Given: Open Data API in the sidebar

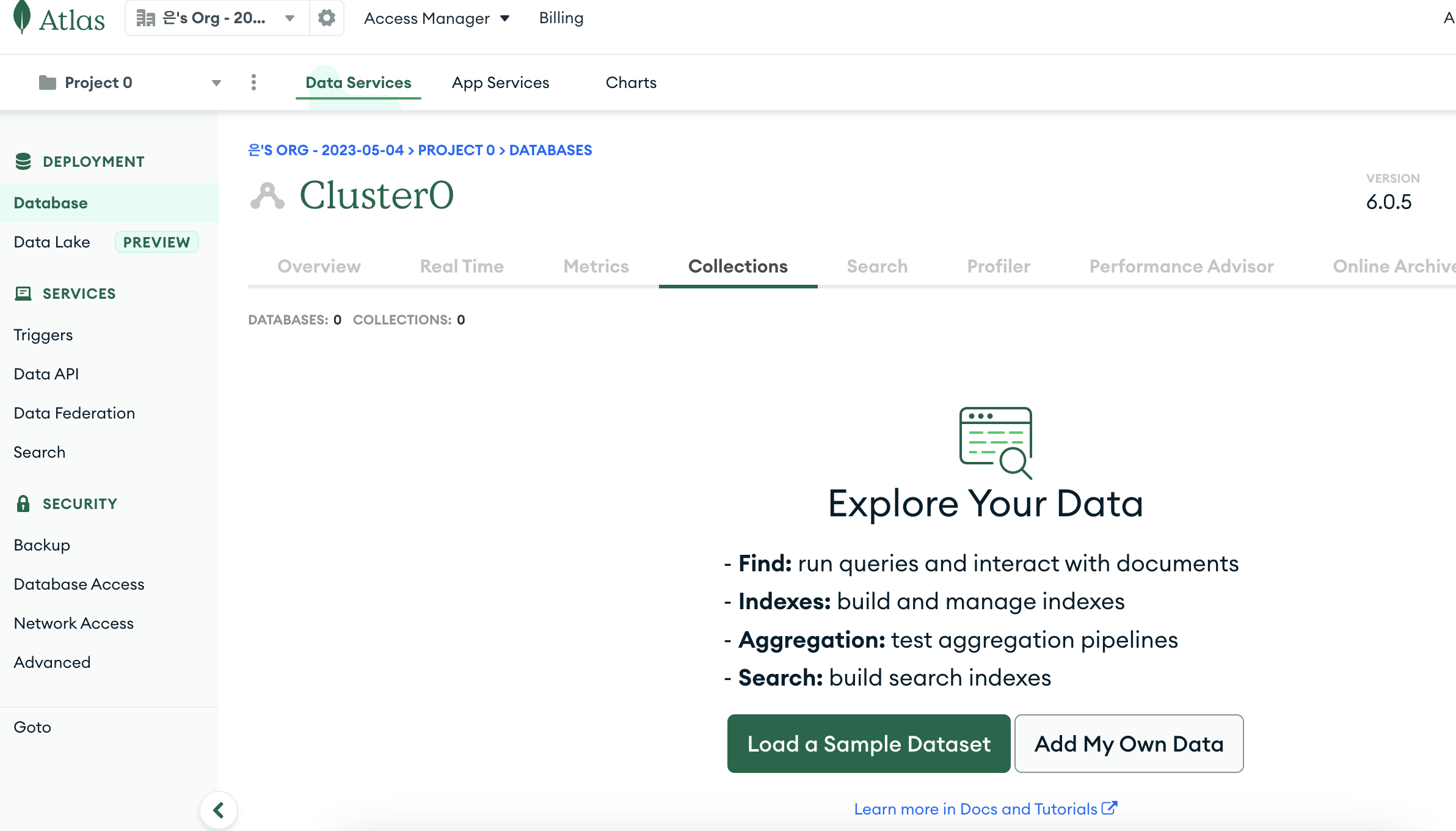Looking at the screenshot, I should (x=46, y=374).
